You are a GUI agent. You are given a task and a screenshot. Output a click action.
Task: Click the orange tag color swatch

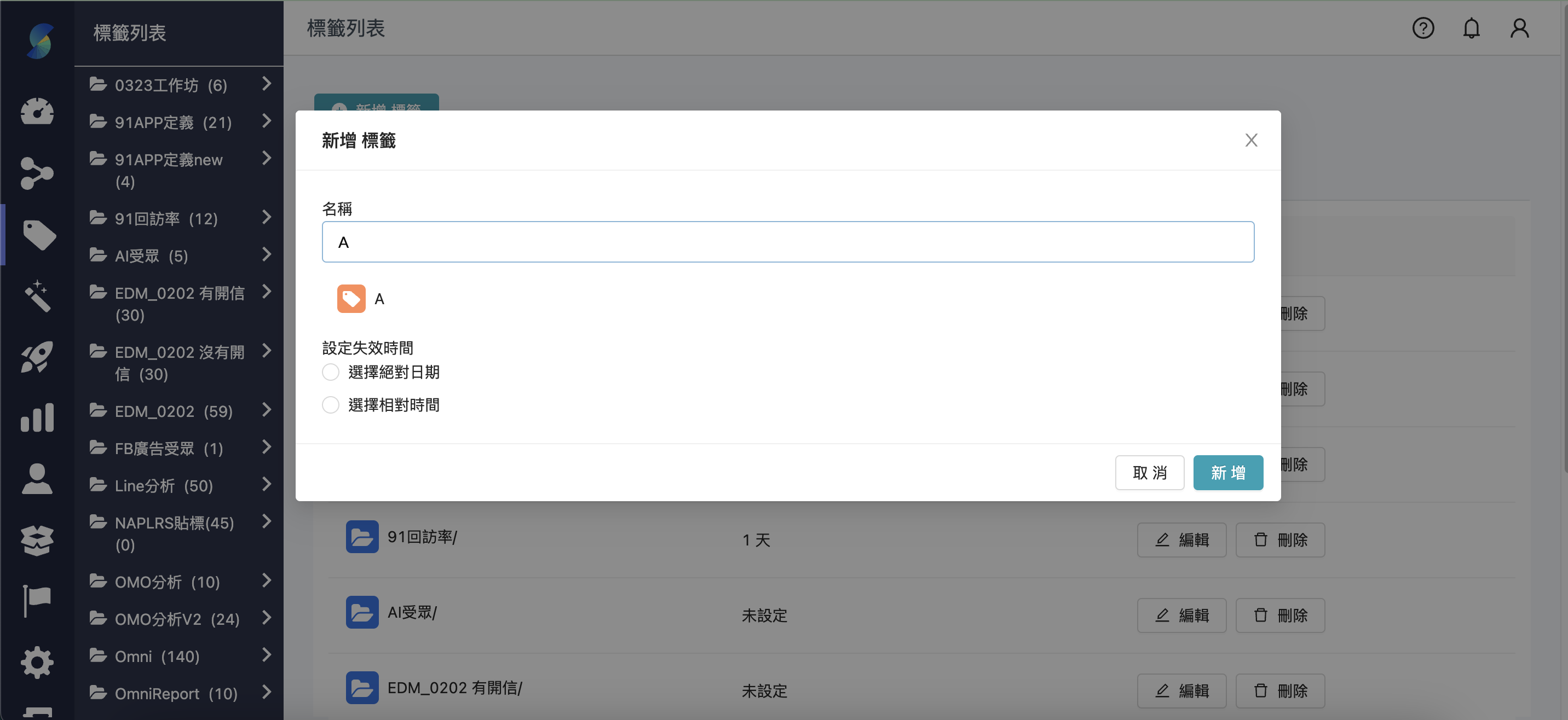click(x=351, y=299)
